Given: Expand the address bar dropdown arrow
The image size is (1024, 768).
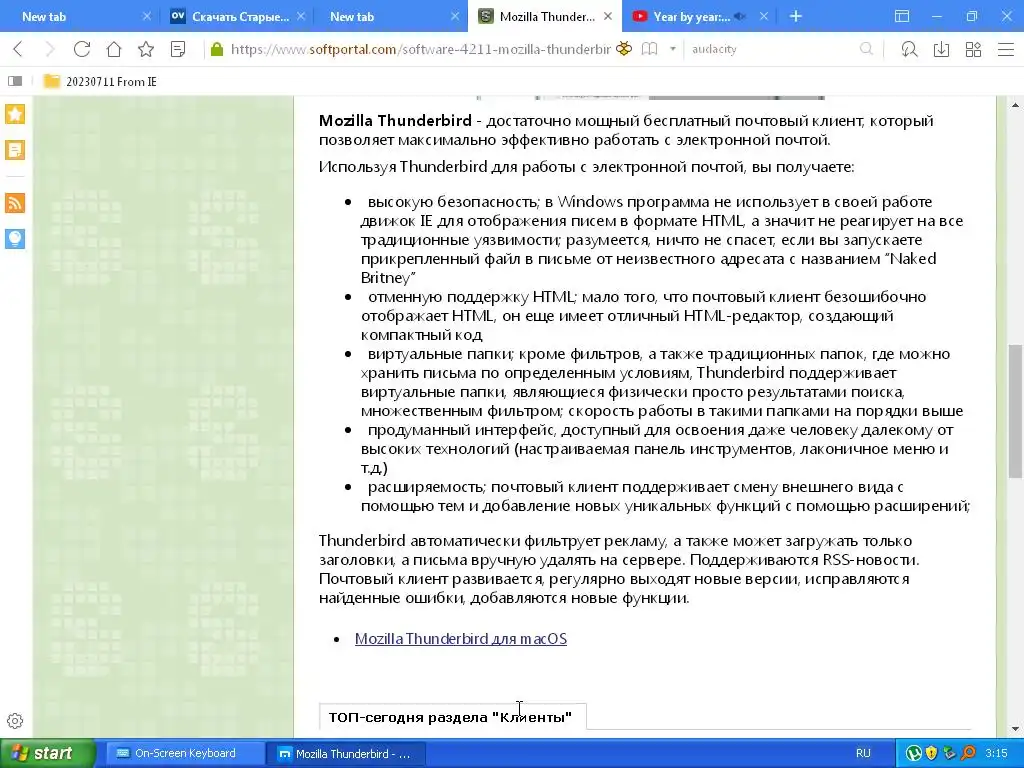Looking at the screenshot, I should point(673,49).
